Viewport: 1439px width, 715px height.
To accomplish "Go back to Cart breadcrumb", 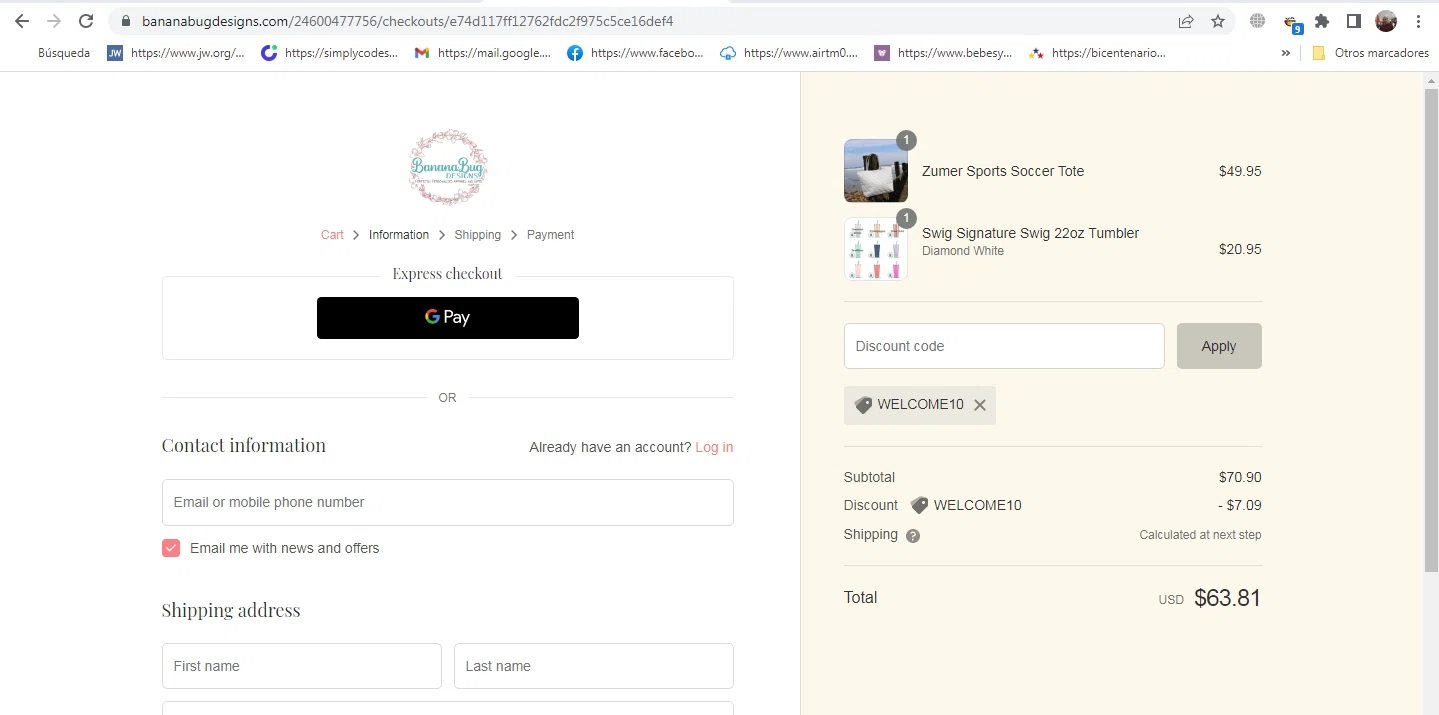I will click(332, 235).
